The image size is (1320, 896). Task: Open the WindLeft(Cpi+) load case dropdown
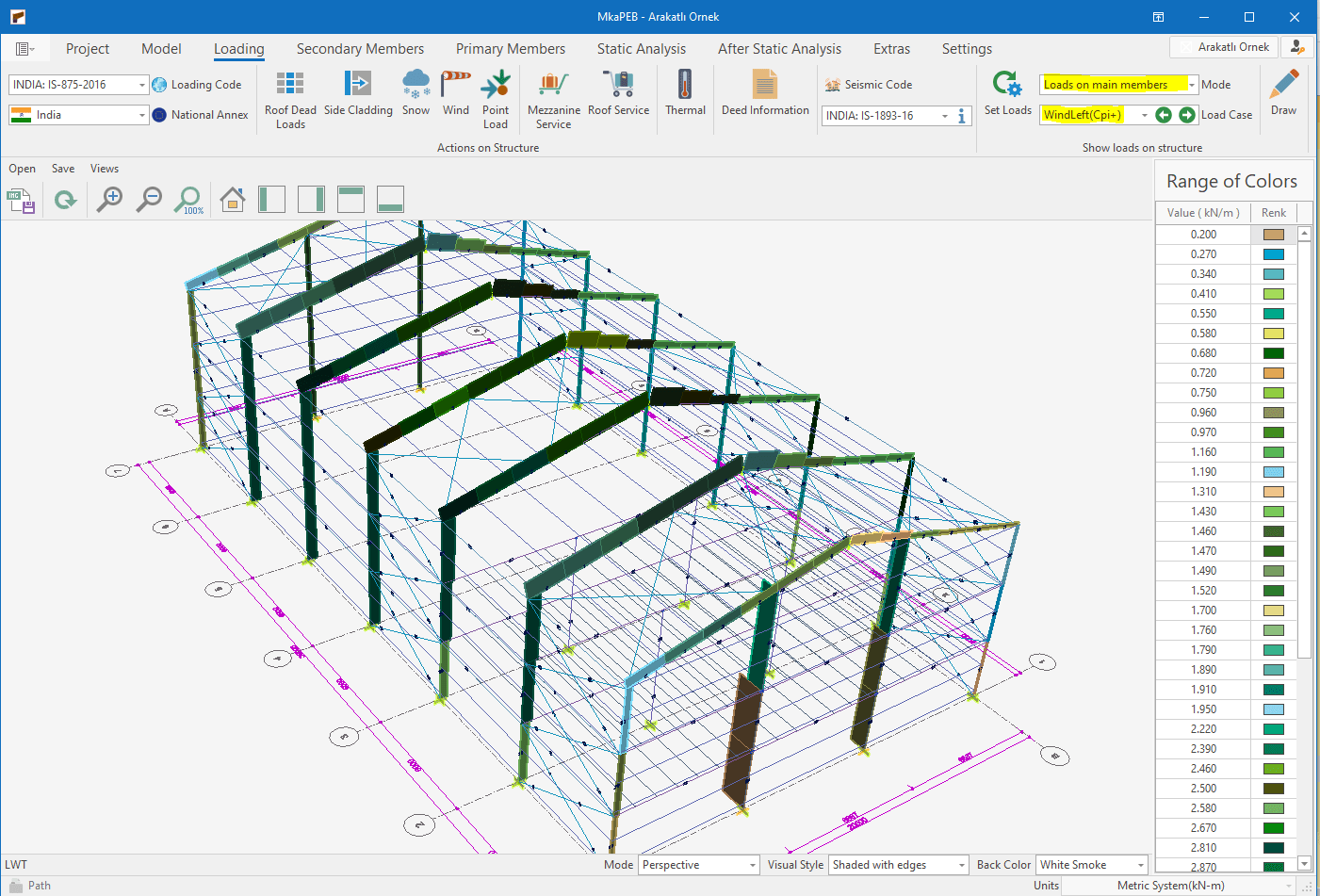pyautogui.click(x=1144, y=115)
